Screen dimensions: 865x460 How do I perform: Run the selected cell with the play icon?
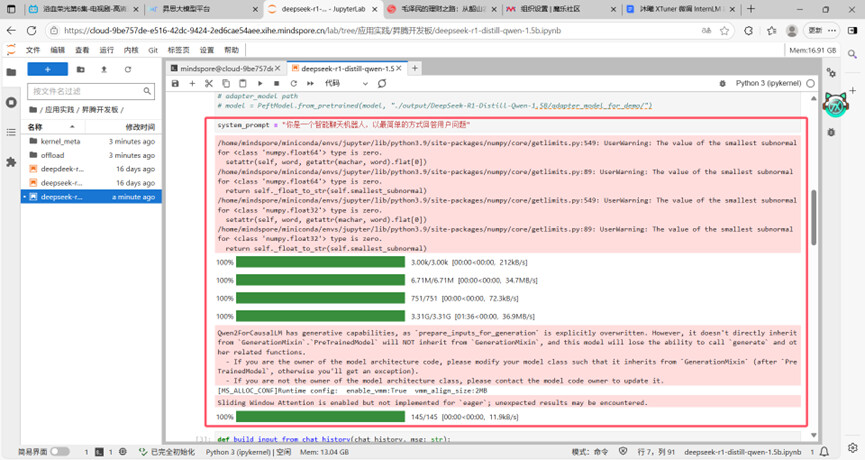[260, 84]
